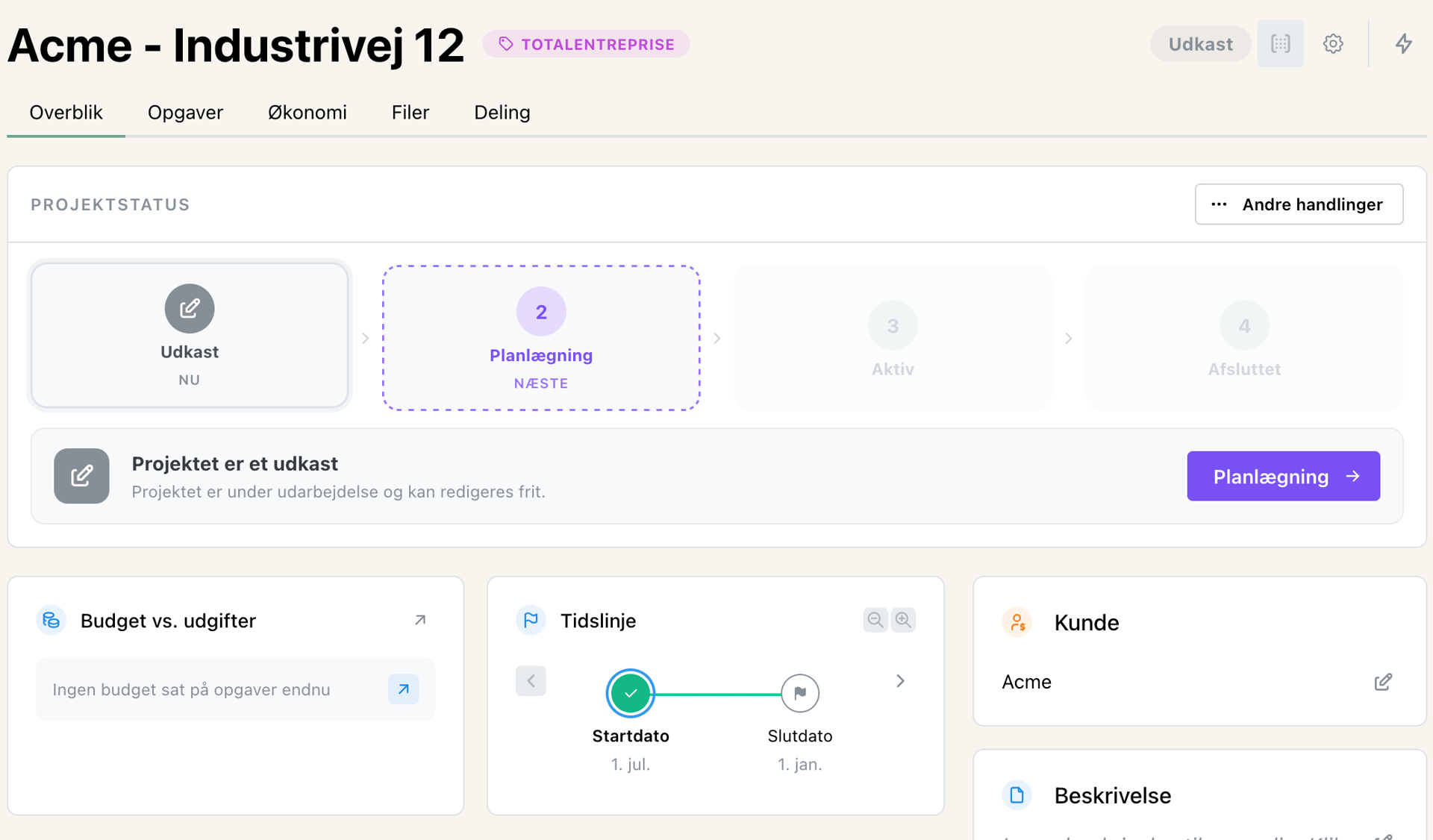Zoom in the timeline
This screenshot has height=840, width=1433.
click(903, 620)
